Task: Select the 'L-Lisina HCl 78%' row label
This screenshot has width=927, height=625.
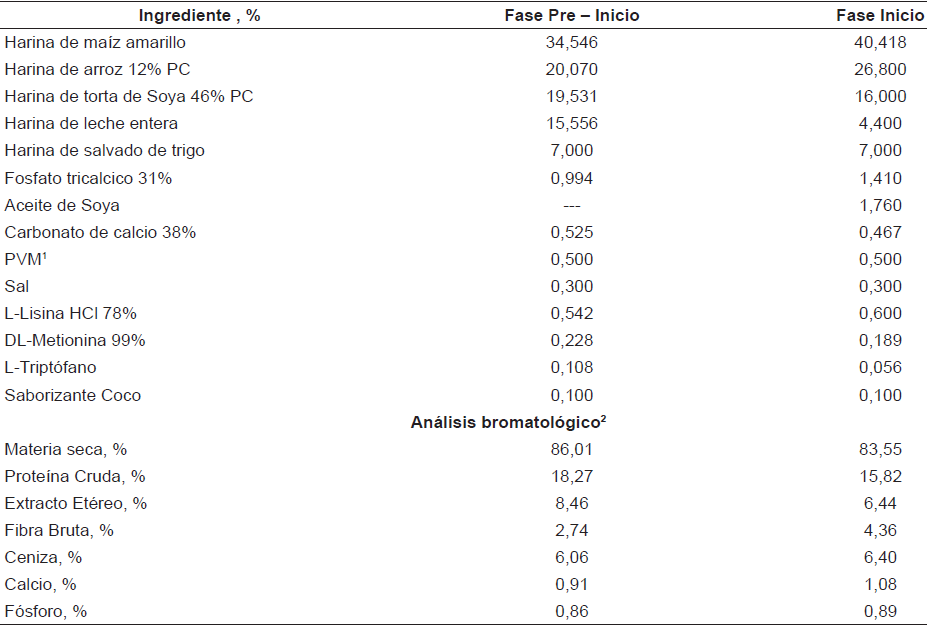Action: (70, 313)
